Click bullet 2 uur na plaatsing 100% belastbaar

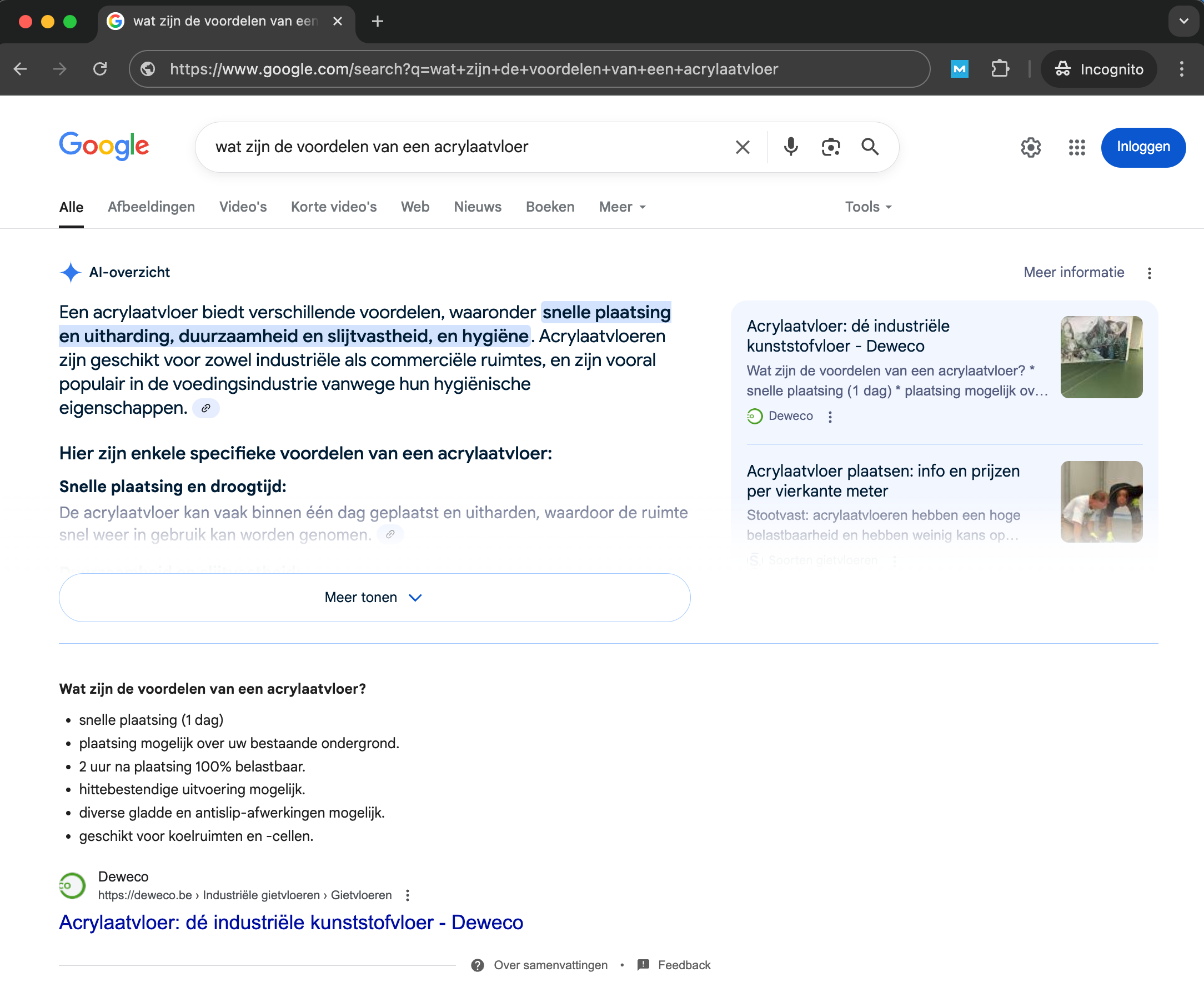coord(192,766)
